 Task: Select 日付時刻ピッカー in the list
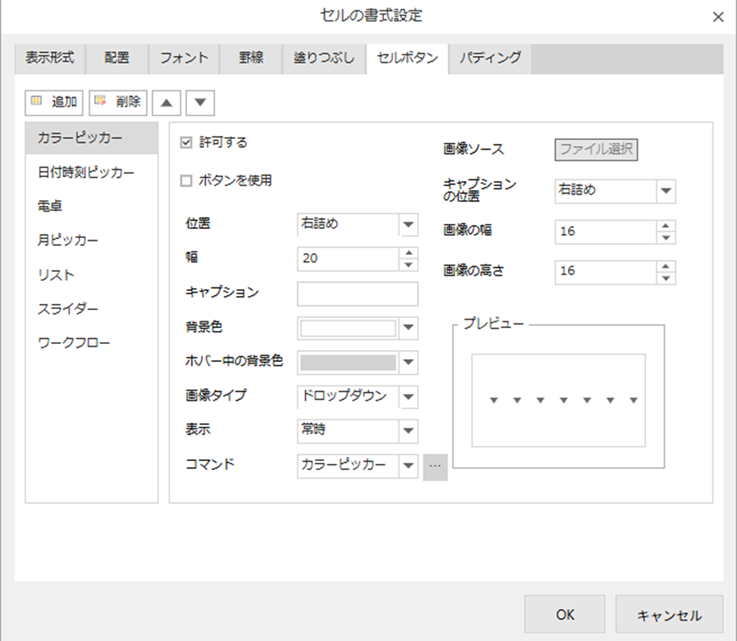pos(86,172)
